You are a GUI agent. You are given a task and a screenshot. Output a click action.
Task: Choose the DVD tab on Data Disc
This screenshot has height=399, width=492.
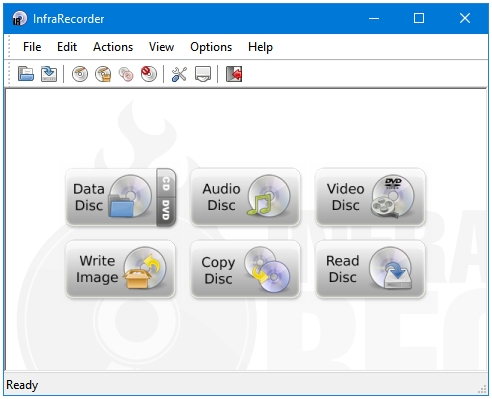point(166,211)
